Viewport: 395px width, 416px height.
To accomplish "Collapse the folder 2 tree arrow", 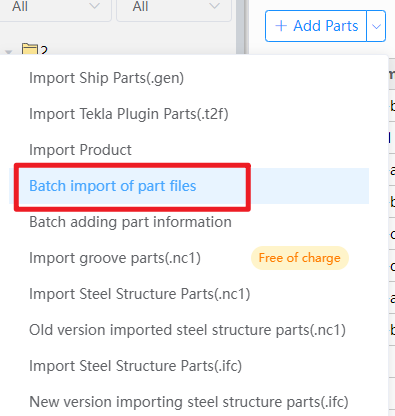I will (x=9, y=51).
